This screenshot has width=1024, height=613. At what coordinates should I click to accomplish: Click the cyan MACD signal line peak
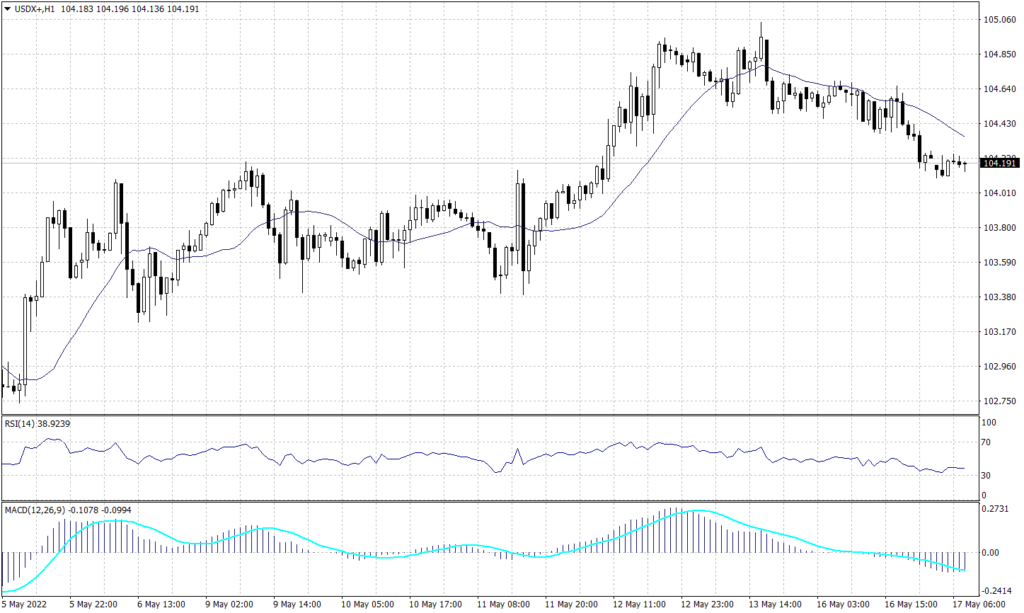(x=693, y=511)
